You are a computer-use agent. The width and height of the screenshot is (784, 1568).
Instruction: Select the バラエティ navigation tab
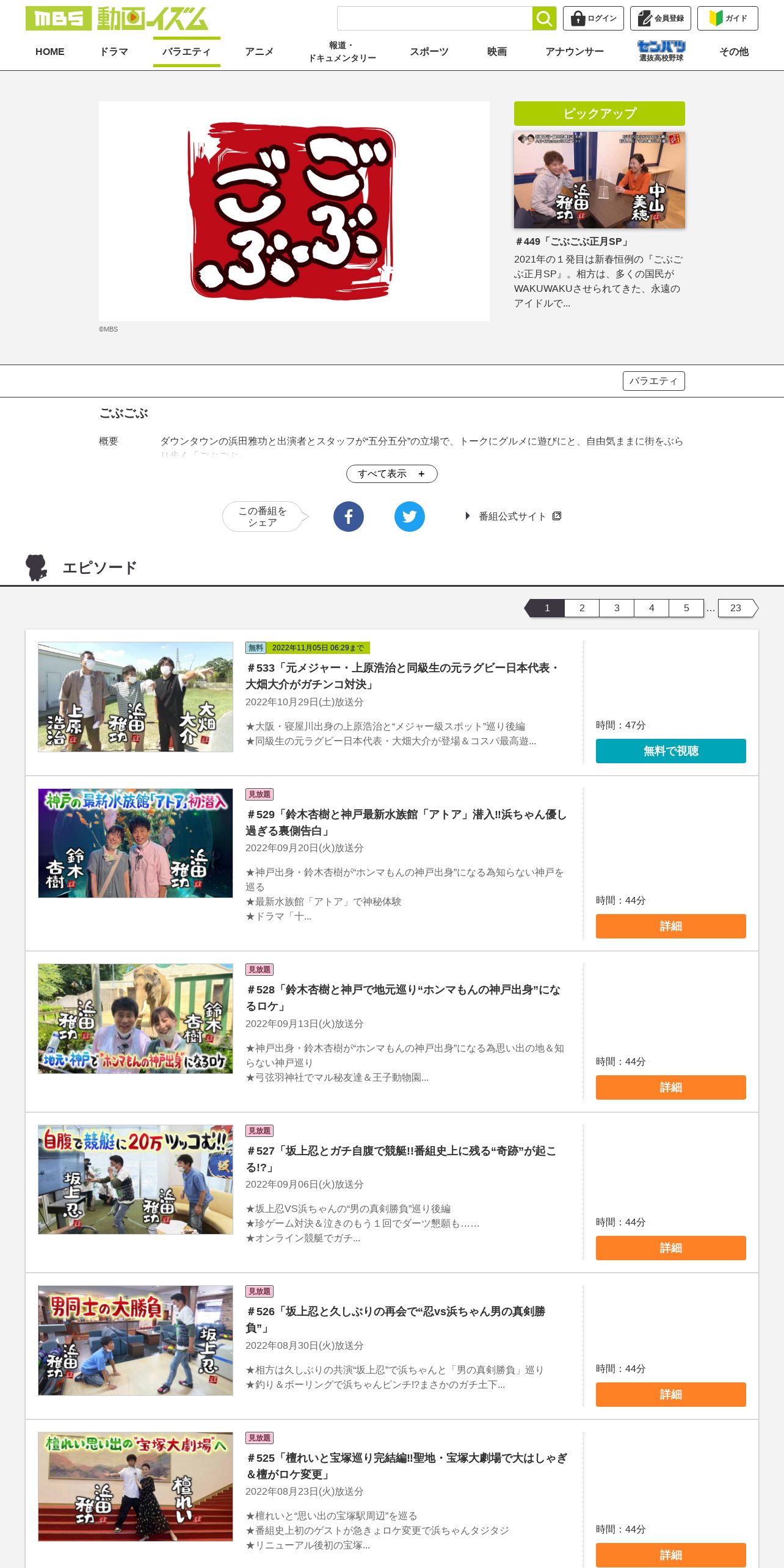186,52
